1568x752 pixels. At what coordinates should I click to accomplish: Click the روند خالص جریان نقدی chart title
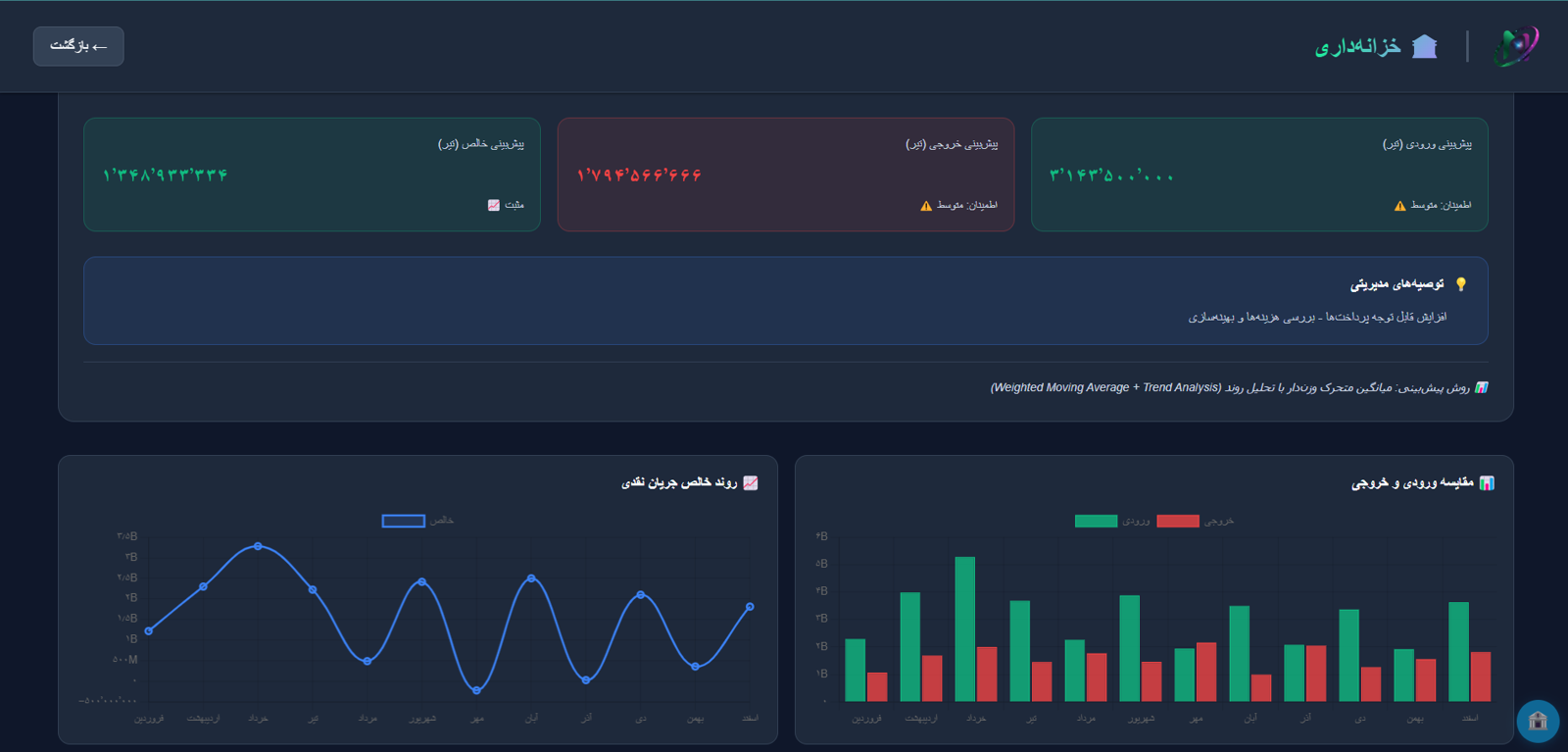coord(679,482)
